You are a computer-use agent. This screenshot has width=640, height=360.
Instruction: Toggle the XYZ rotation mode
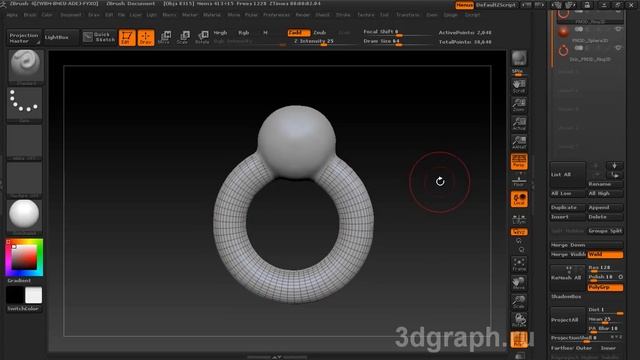[x=519, y=232]
